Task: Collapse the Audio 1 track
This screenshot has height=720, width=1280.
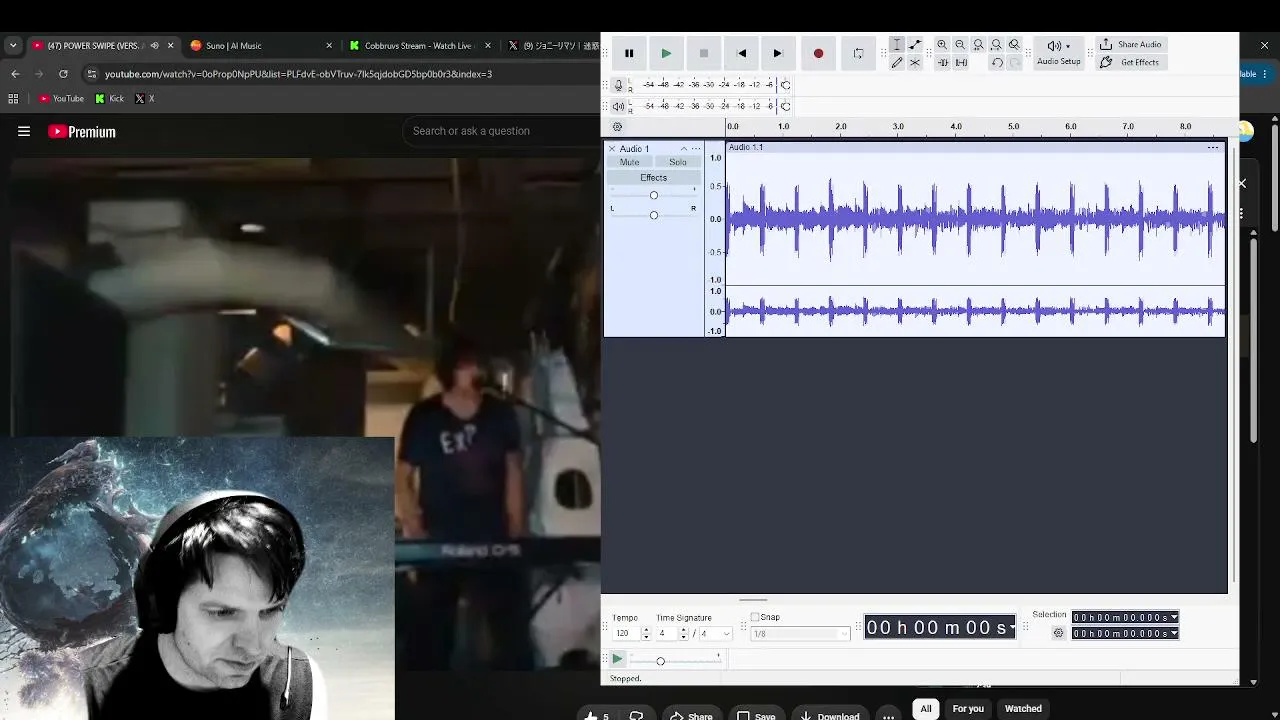Action: (684, 149)
